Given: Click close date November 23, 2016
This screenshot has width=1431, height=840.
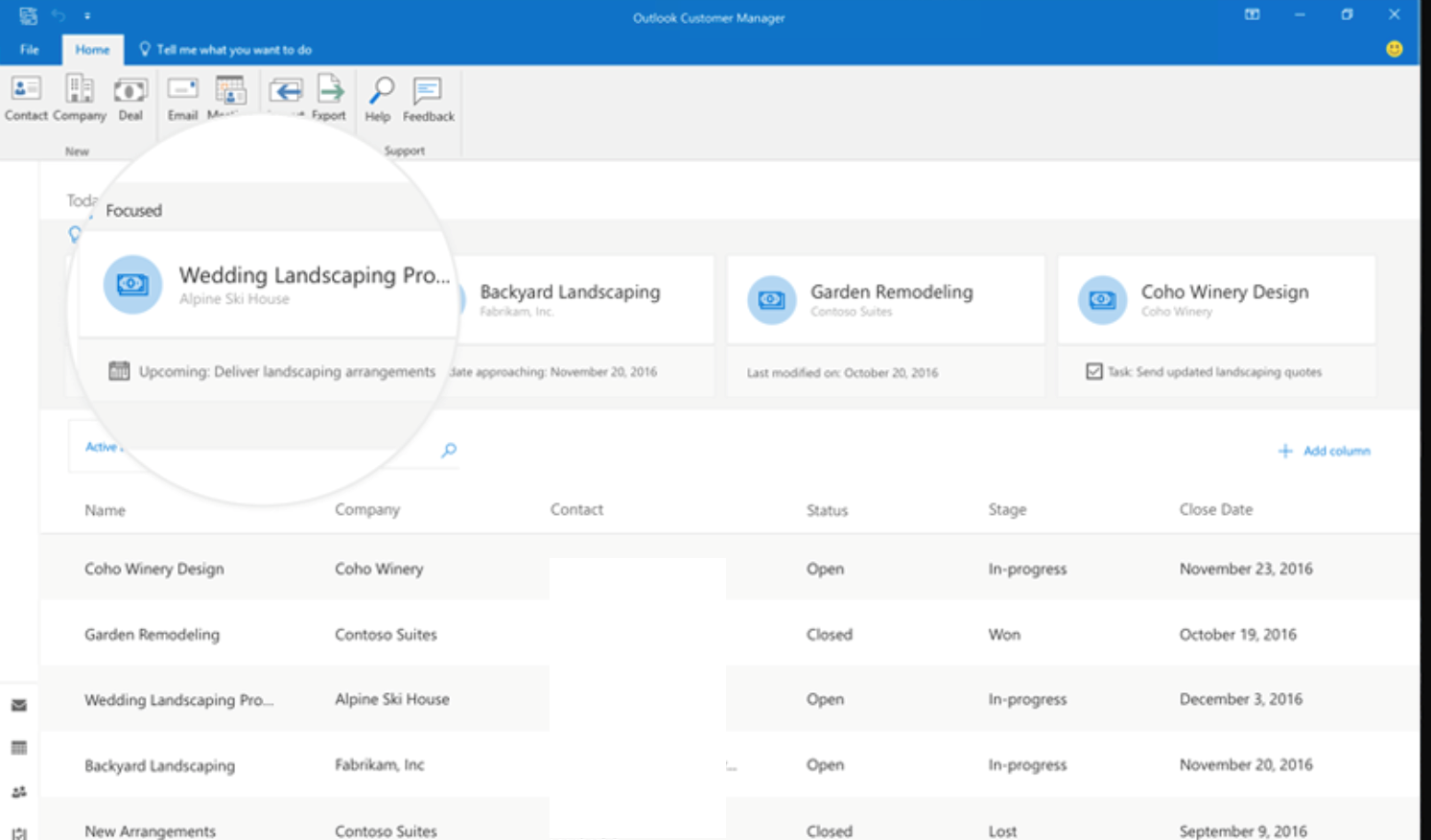Looking at the screenshot, I should (1246, 569).
